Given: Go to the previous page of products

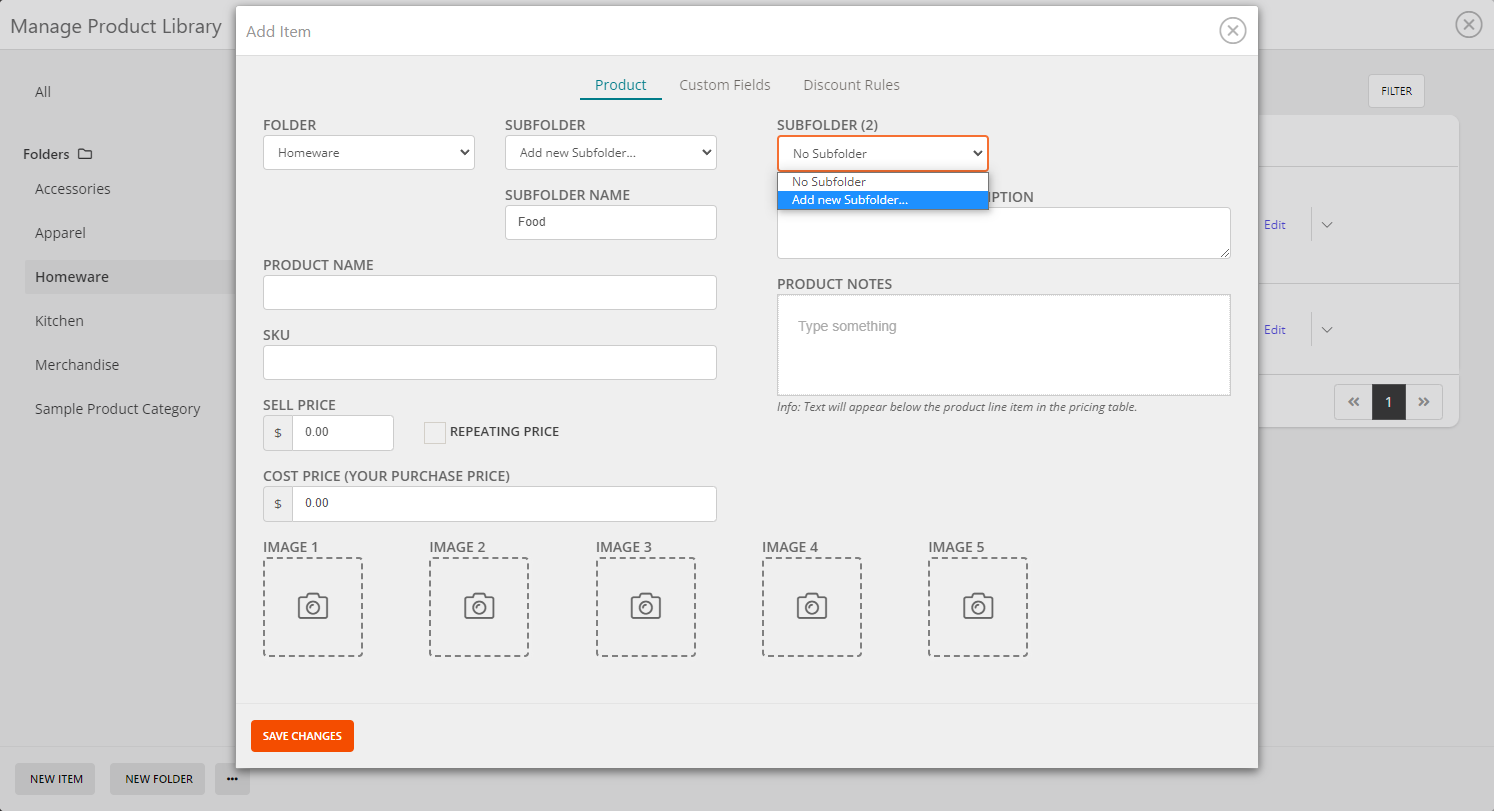Looking at the screenshot, I should click(x=1352, y=402).
